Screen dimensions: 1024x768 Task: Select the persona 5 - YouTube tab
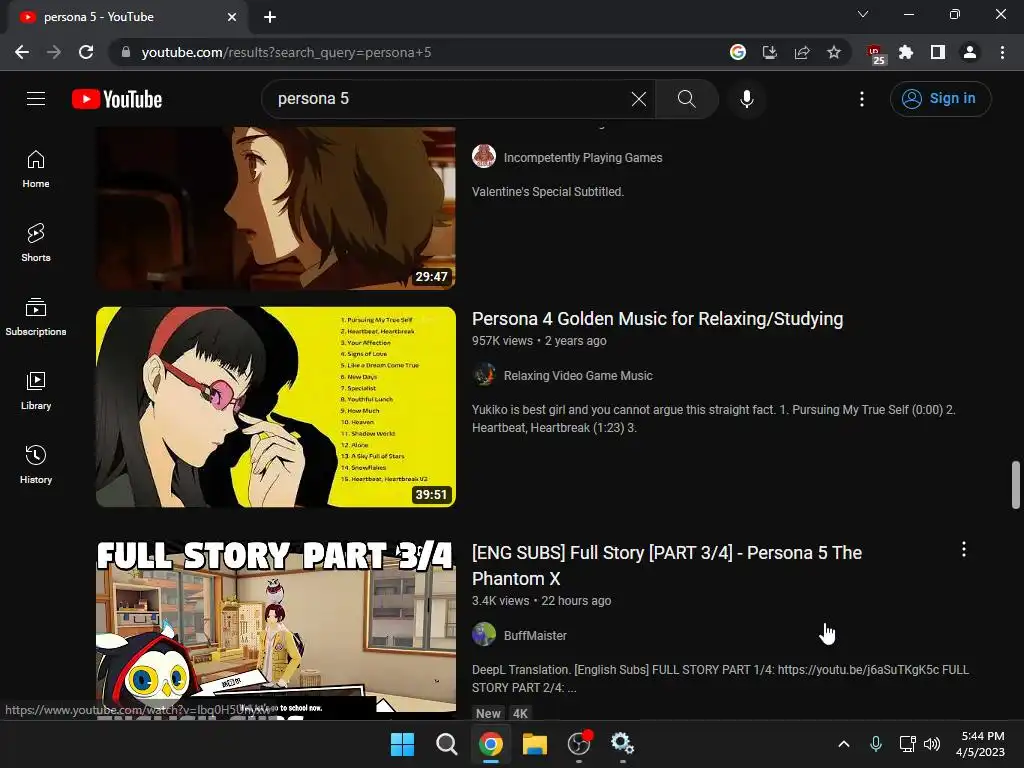click(x=127, y=17)
